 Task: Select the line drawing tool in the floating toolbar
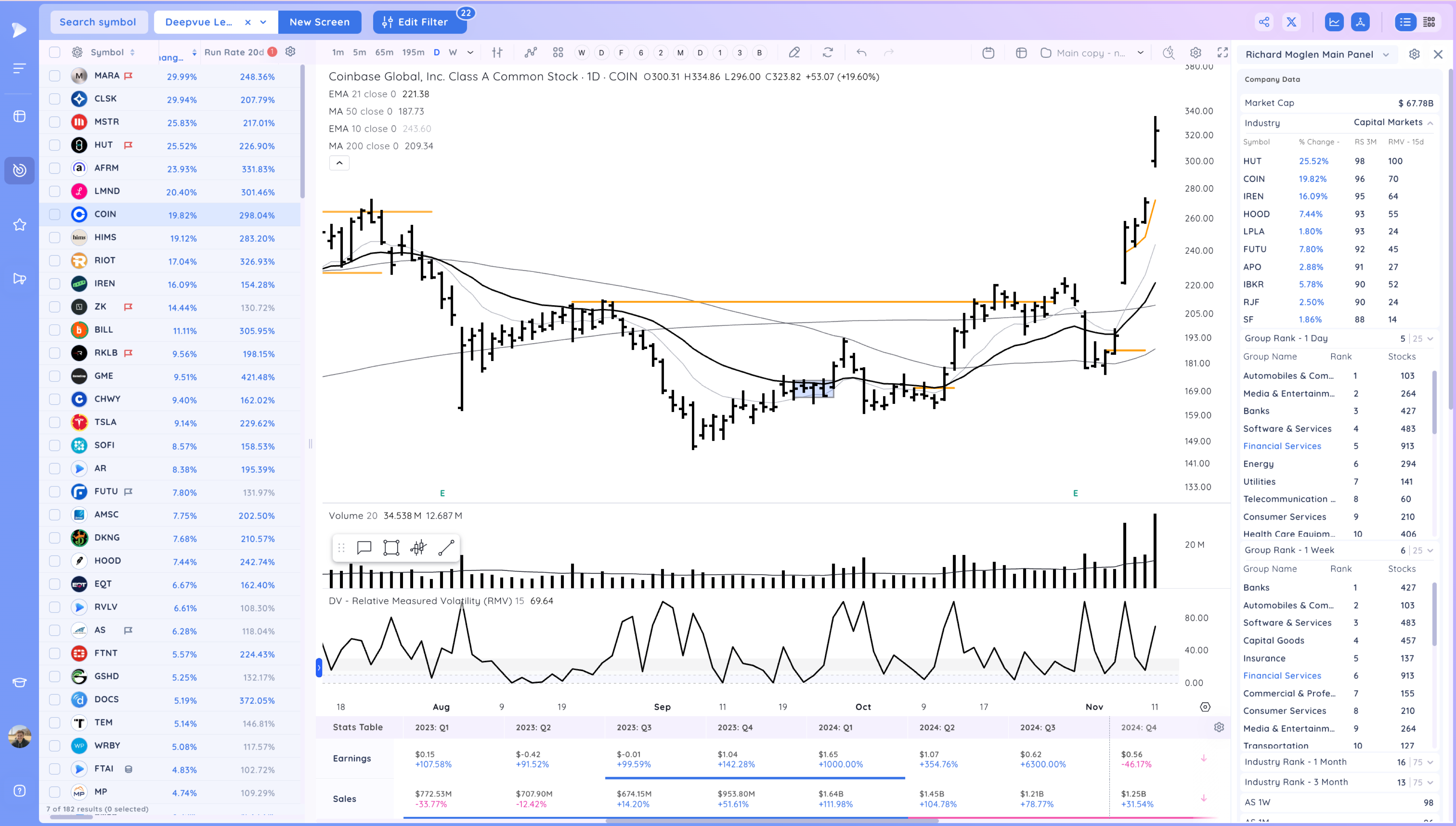point(446,547)
